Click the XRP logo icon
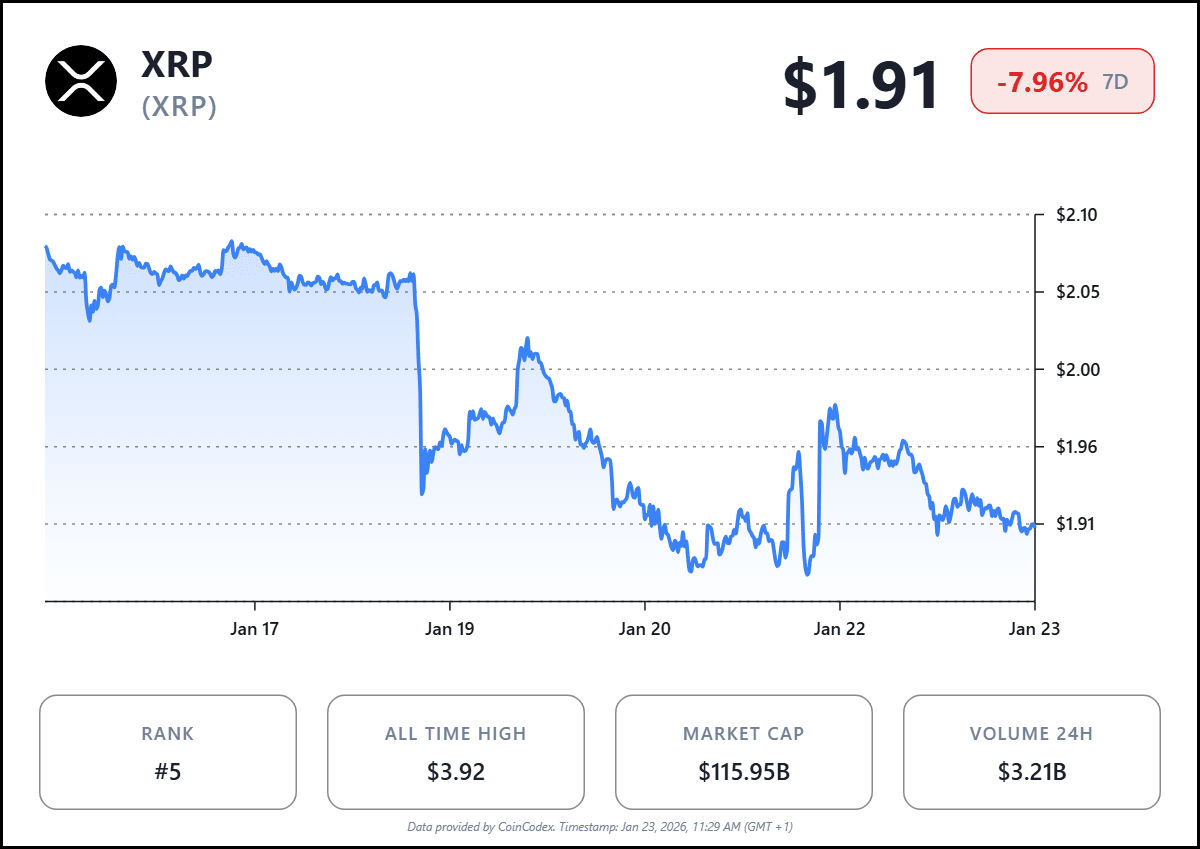1200x849 pixels. tap(81, 81)
